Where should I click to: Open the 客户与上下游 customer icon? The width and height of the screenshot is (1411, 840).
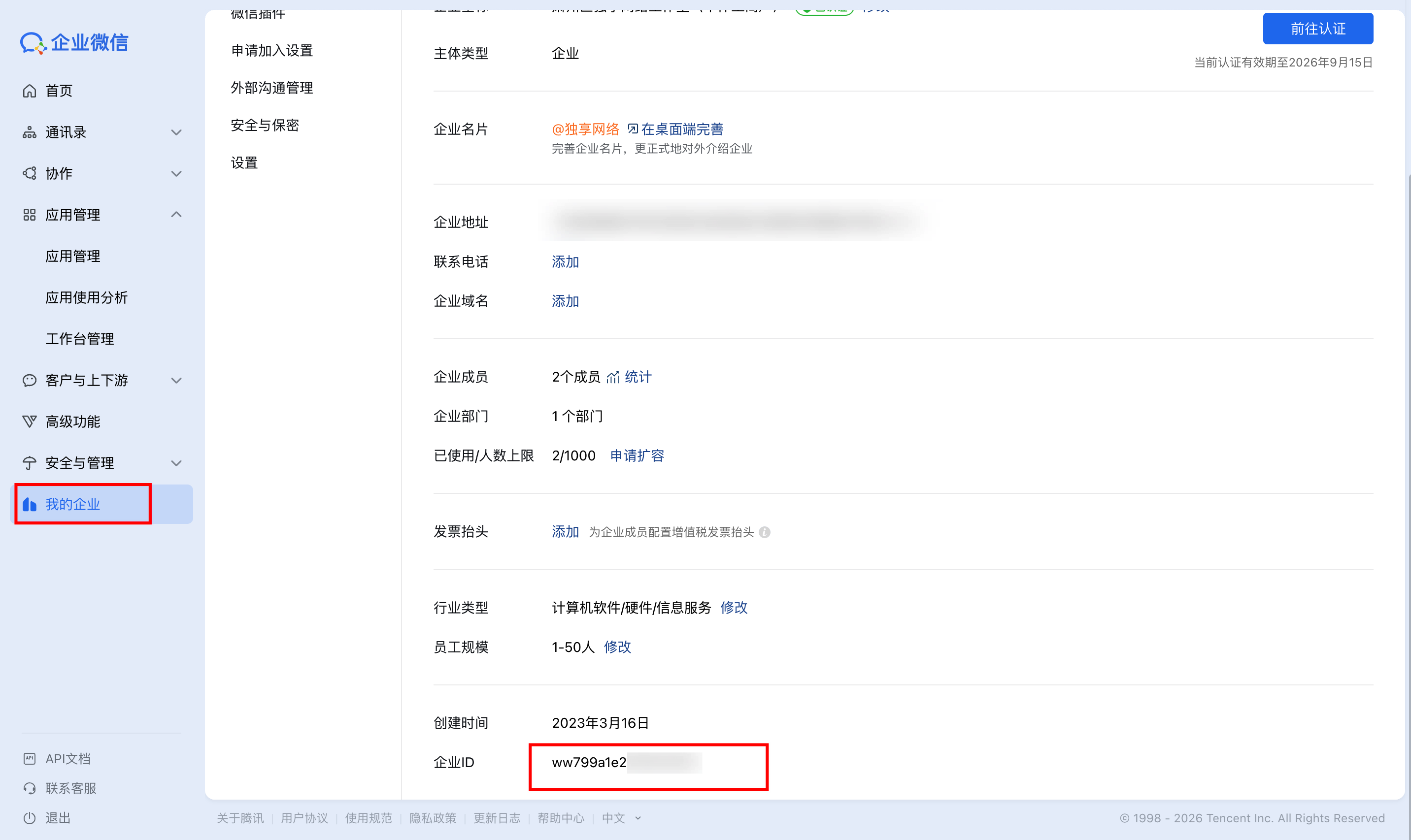pyautogui.click(x=30, y=380)
